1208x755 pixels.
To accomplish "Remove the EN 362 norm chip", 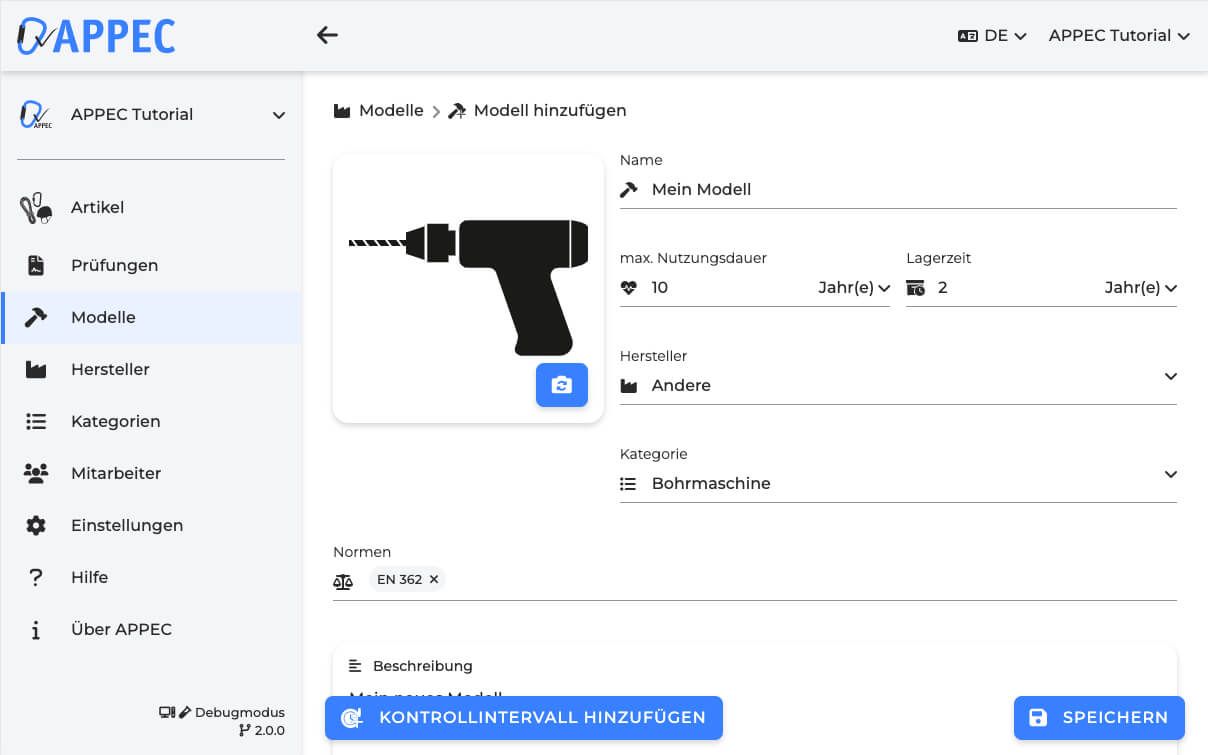I will (x=434, y=579).
